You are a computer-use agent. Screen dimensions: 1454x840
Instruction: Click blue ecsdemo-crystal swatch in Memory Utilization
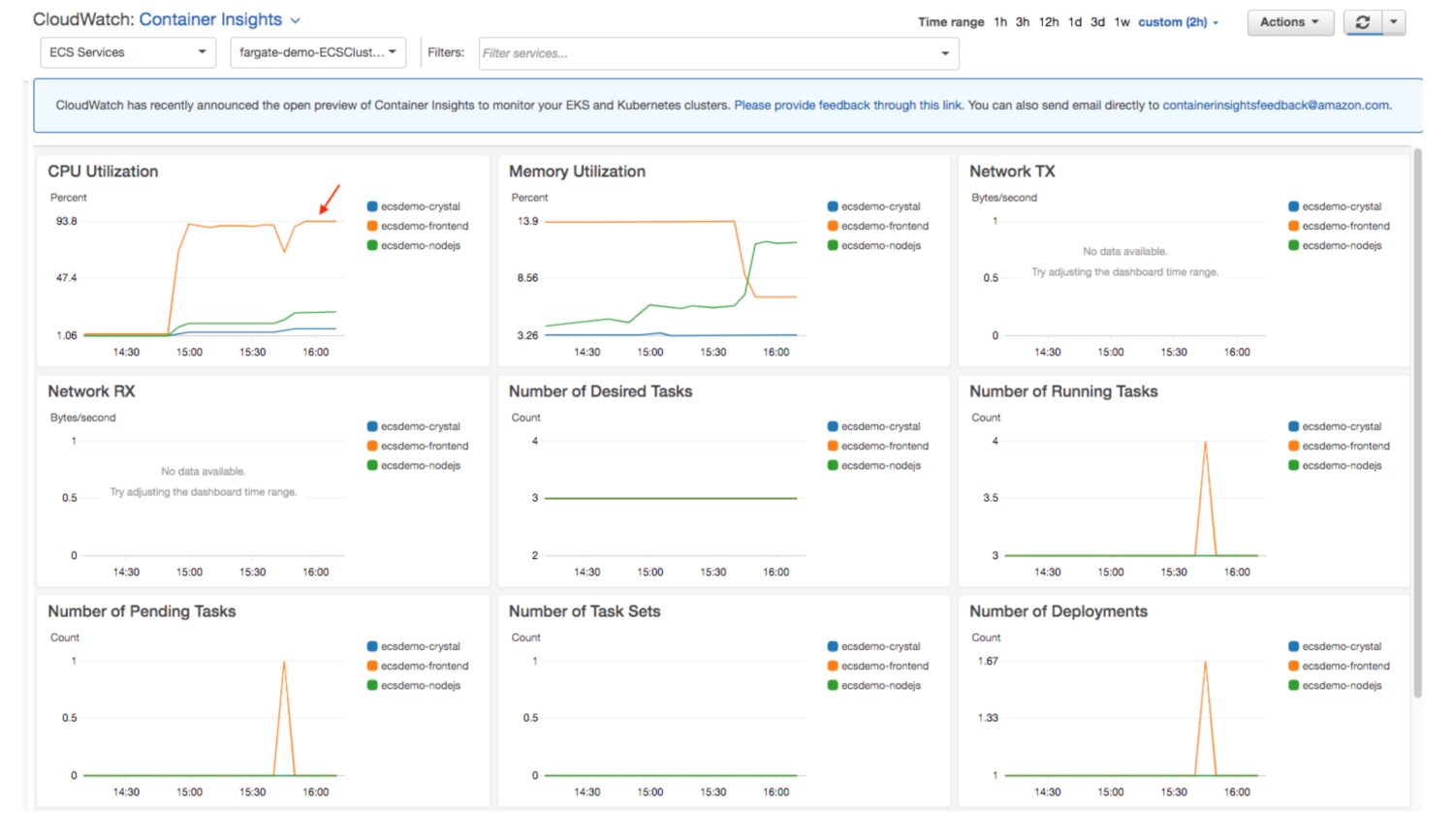(x=833, y=206)
